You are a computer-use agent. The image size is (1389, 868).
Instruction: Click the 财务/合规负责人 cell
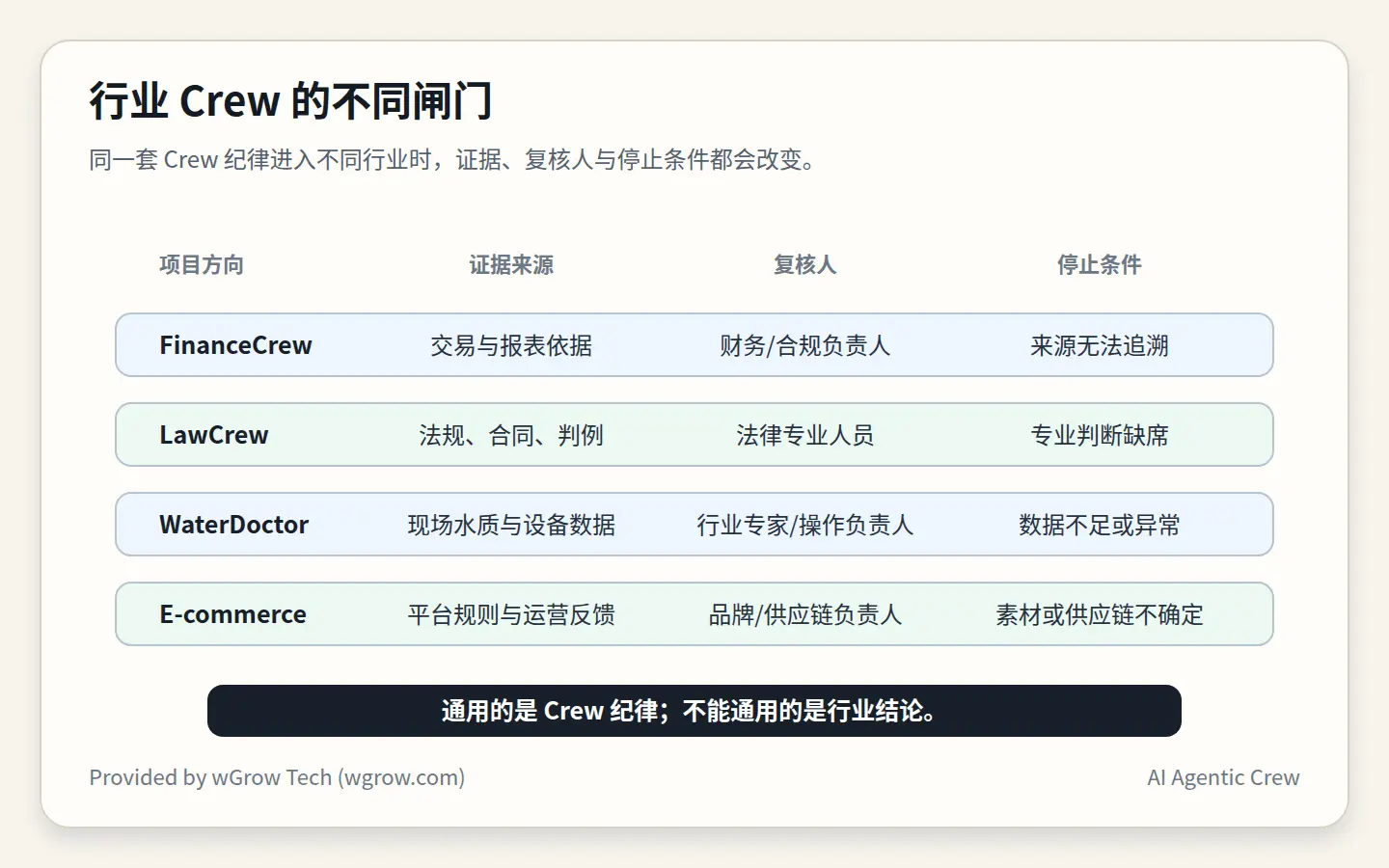pos(805,345)
